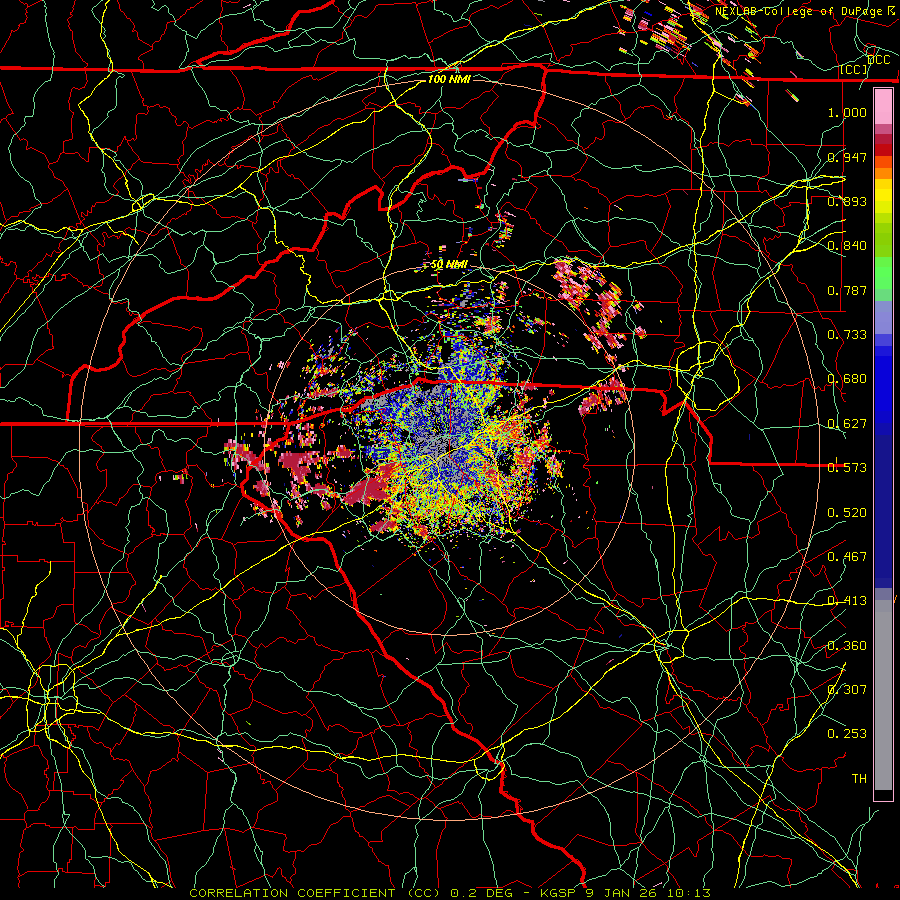This screenshot has height=900, width=900.
Task: Click the CC legend header label
Action: click(854, 70)
